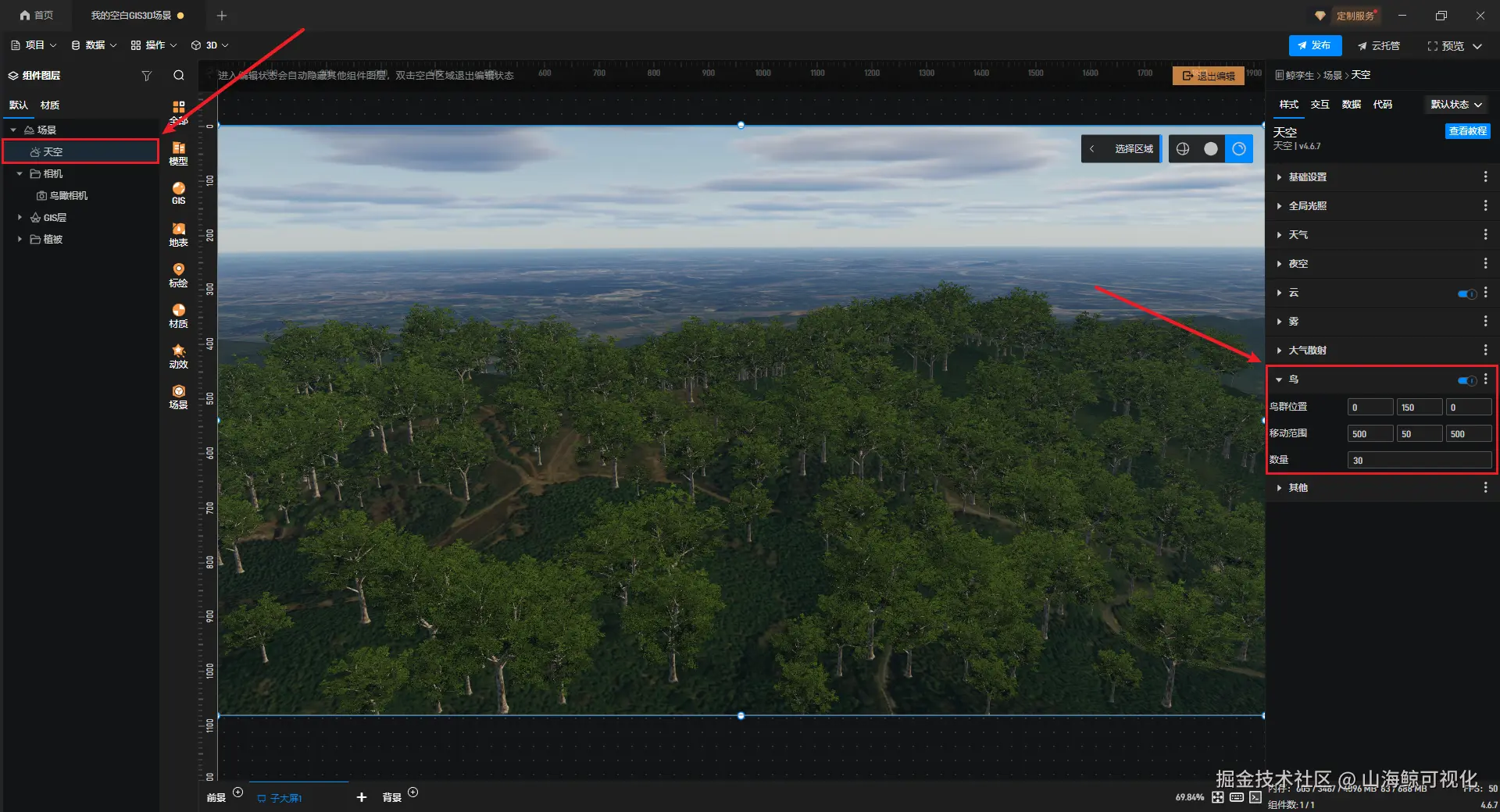The image size is (1500, 812).
Task: Open more options for 大气散射 section
Action: (1485, 350)
